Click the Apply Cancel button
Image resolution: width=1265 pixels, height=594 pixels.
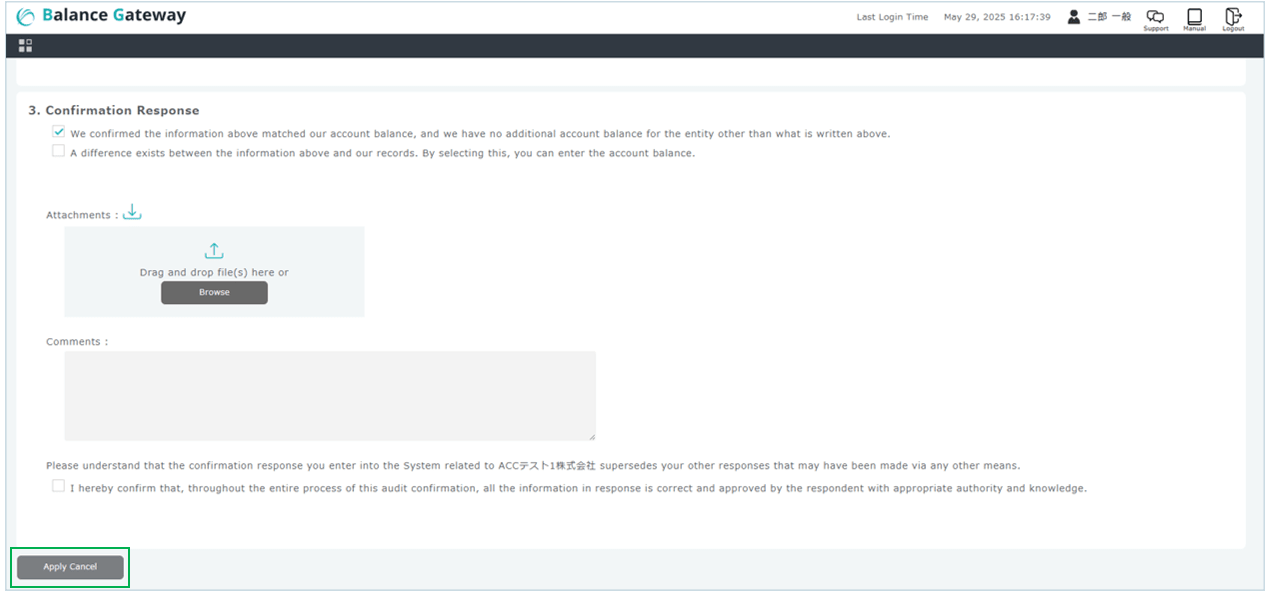[x=70, y=567]
